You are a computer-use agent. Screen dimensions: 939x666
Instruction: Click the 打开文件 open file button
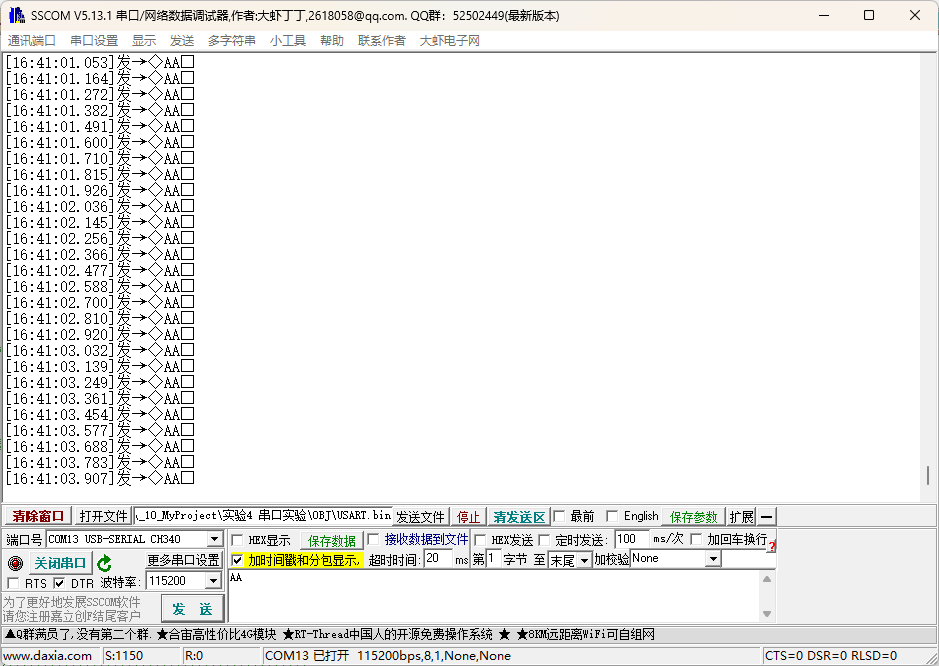[104, 516]
